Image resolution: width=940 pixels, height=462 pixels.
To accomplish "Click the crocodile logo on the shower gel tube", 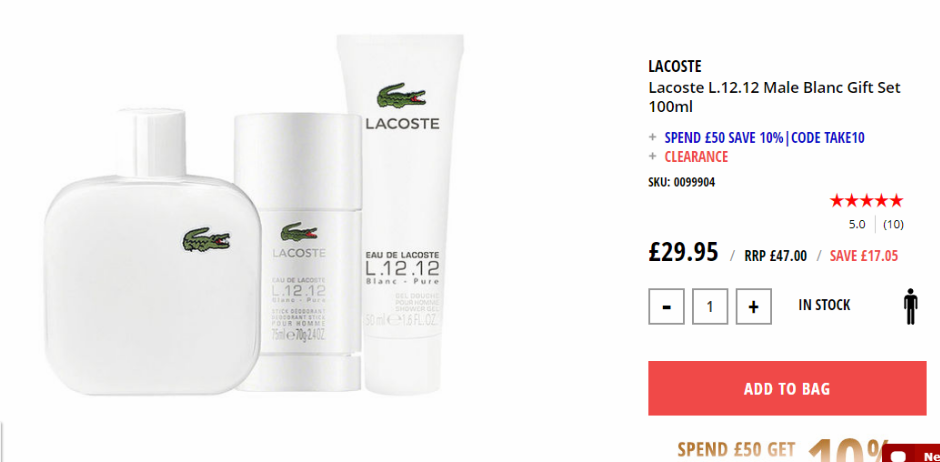I will (x=401, y=96).
